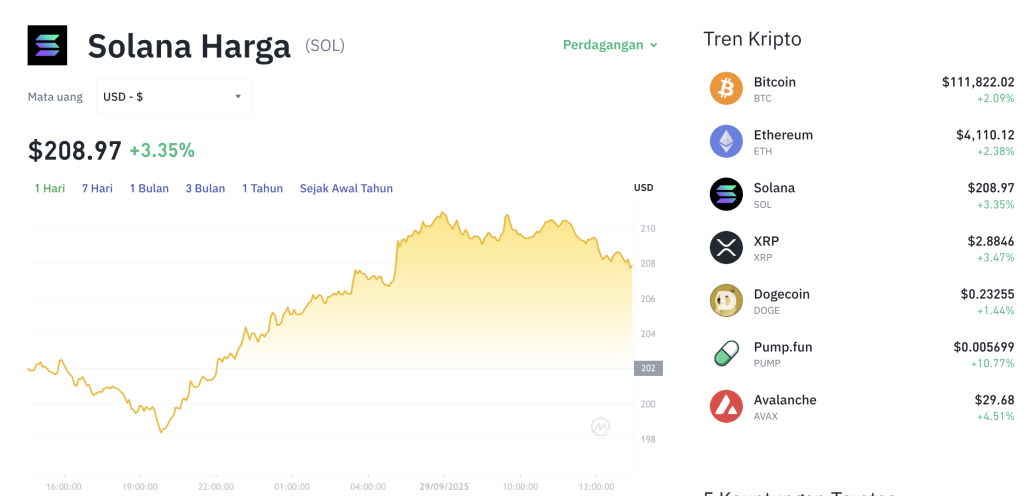Select the 3 Bulan time range
This screenshot has width=1024, height=496.
(205, 188)
